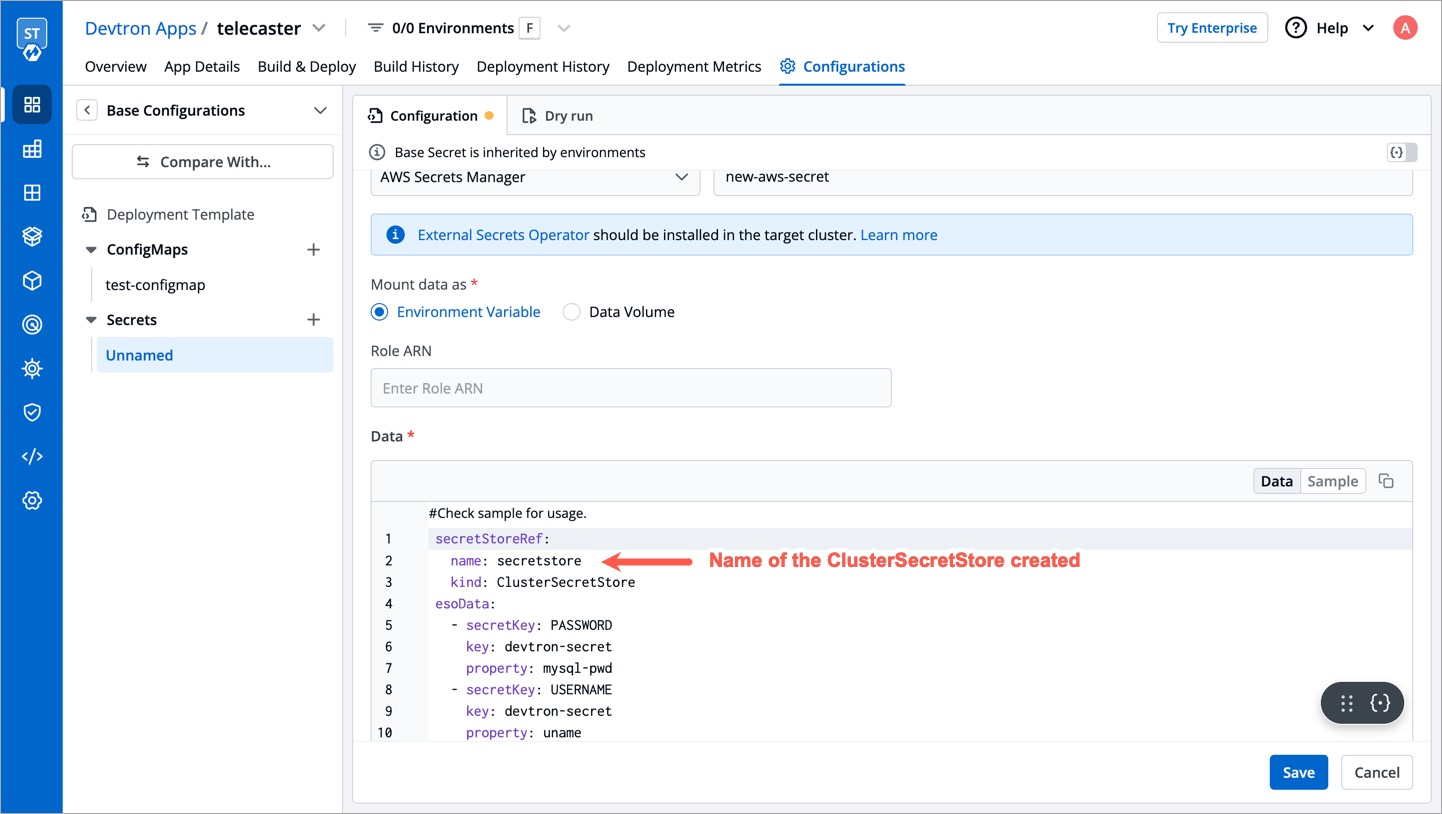The height and width of the screenshot is (814, 1442).
Task: Open the External Secrets Operator link
Action: [x=503, y=235]
